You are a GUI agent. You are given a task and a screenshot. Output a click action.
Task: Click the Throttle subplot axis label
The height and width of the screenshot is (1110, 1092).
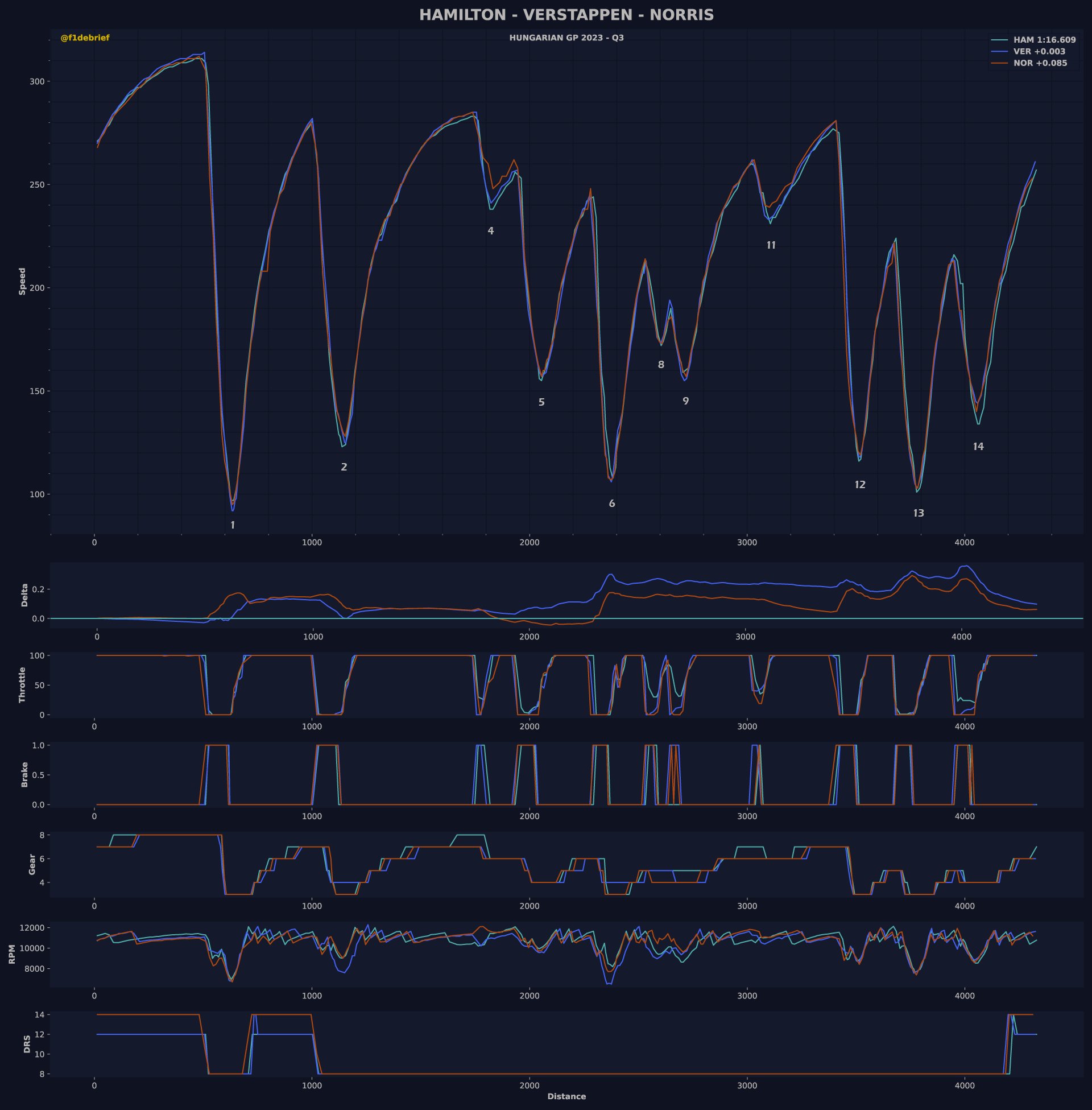point(22,684)
